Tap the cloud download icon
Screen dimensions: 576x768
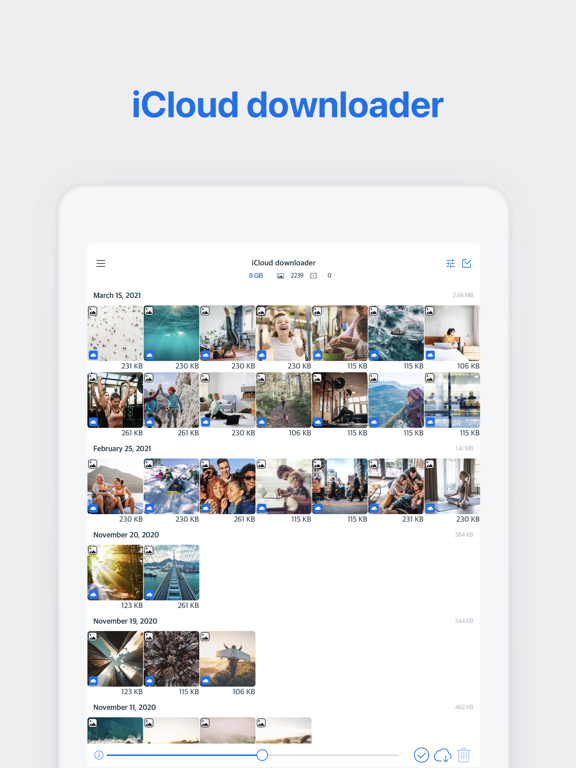[x=443, y=755]
